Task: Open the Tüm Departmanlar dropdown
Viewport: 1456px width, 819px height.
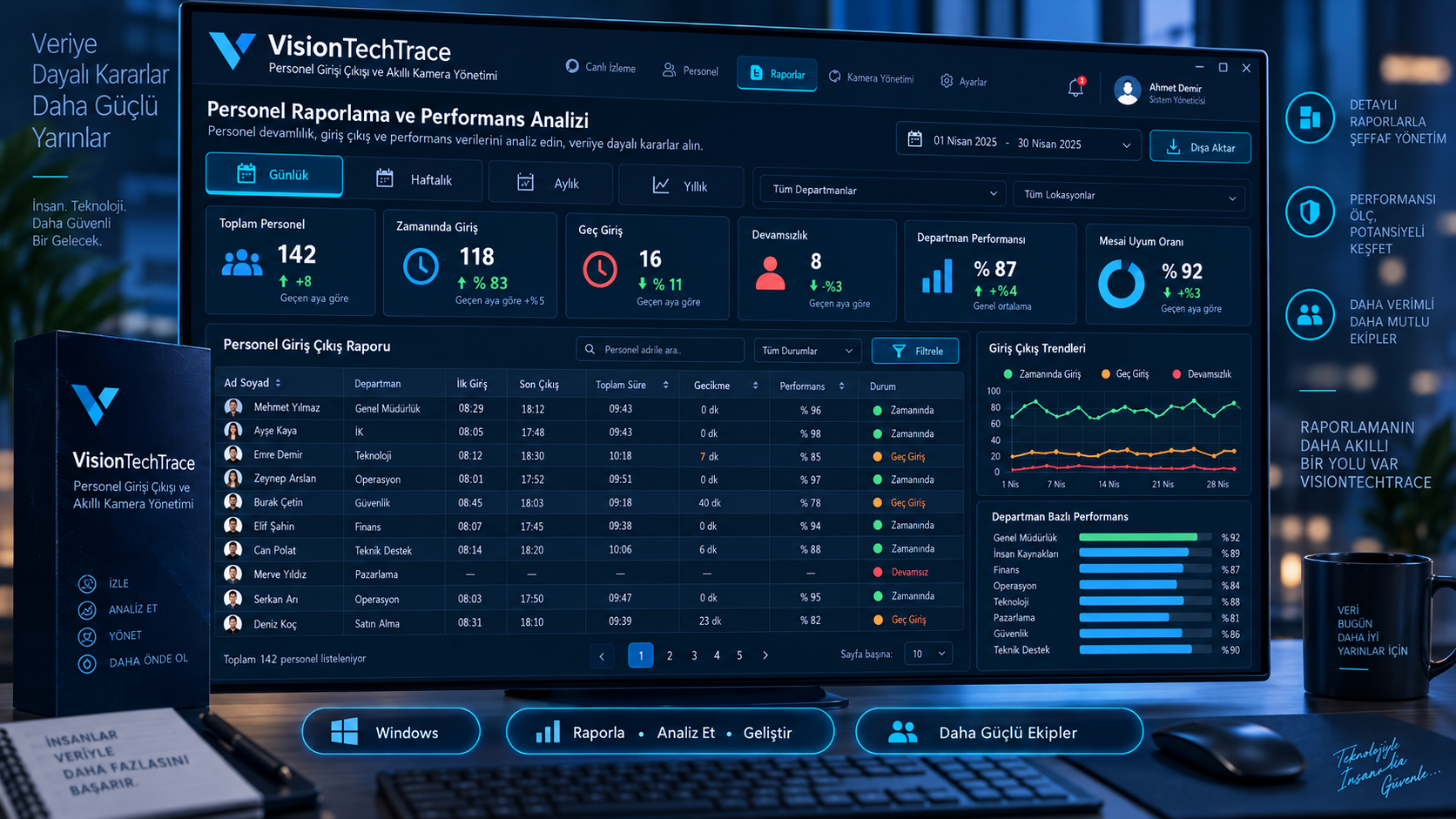Action: 883,191
